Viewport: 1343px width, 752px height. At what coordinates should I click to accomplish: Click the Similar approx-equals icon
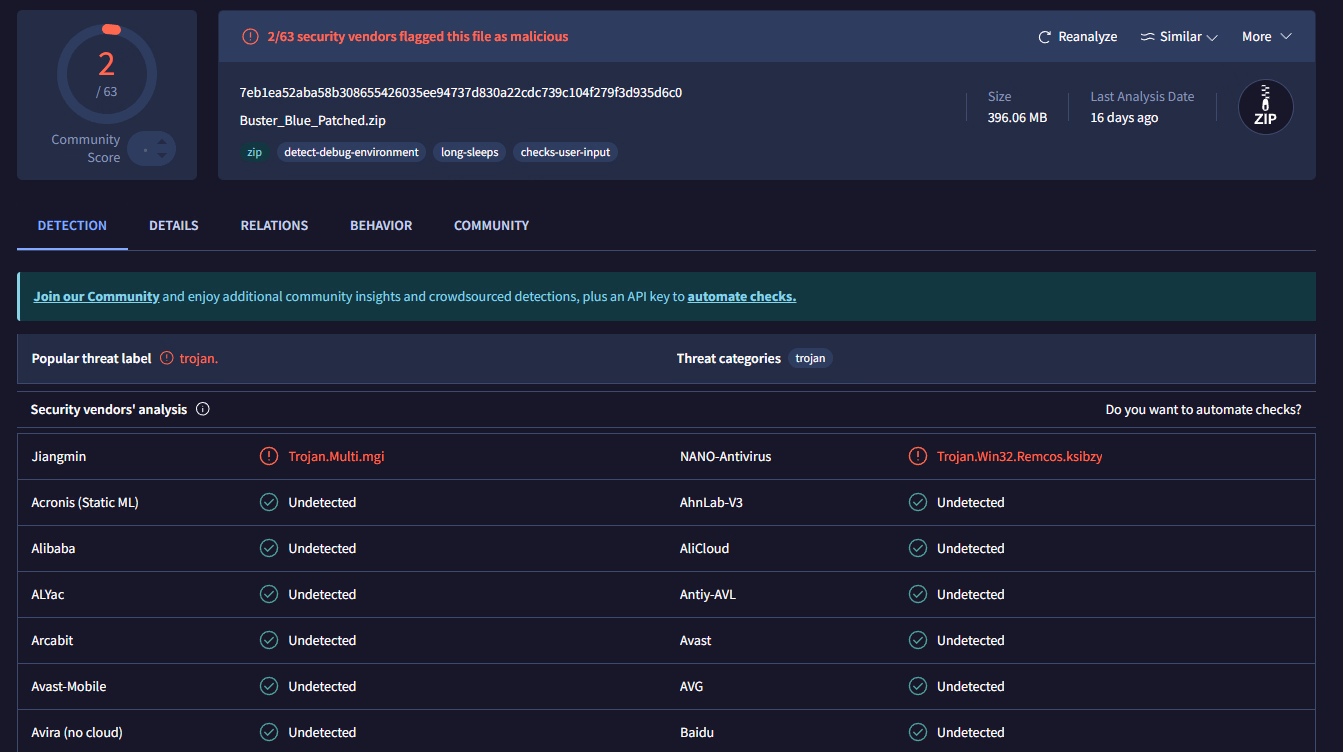click(x=1147, y=37)
